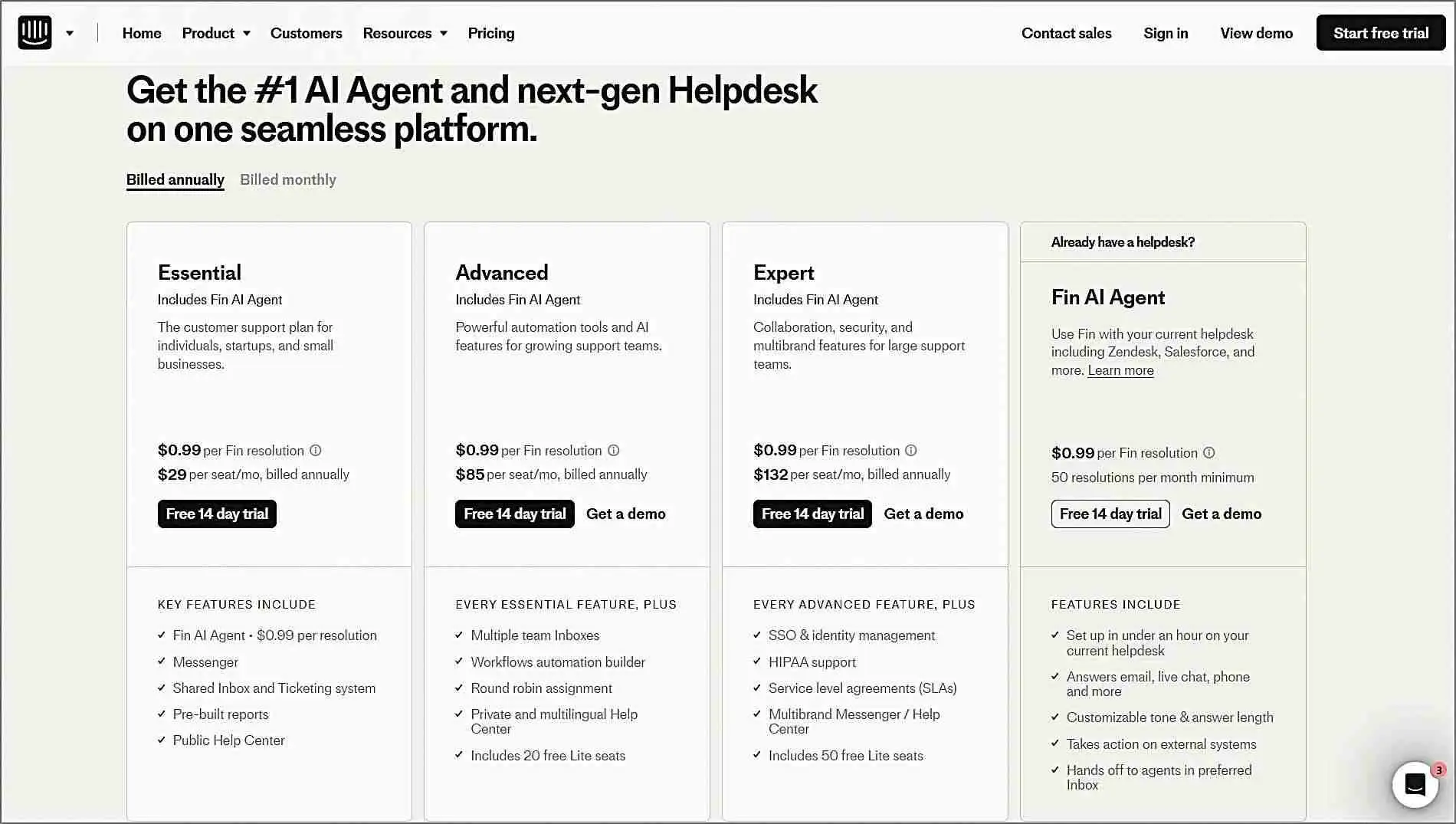Viewport: 1456px width, 824px height.
Task: Open the Resources dropdown menu
Action: click(x=405, y=33)
